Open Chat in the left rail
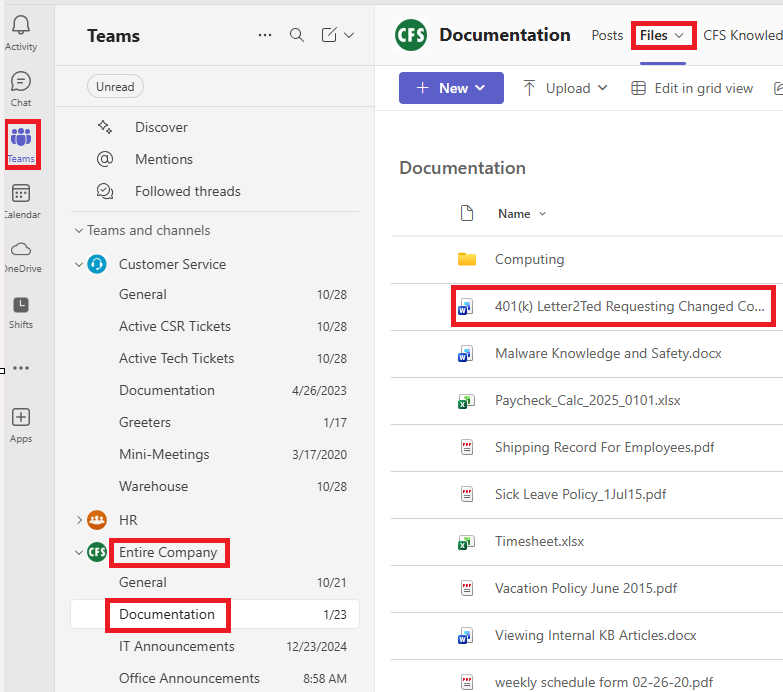Image resolution: width=783 pixels, height=692 pixels. click(21, 88)
